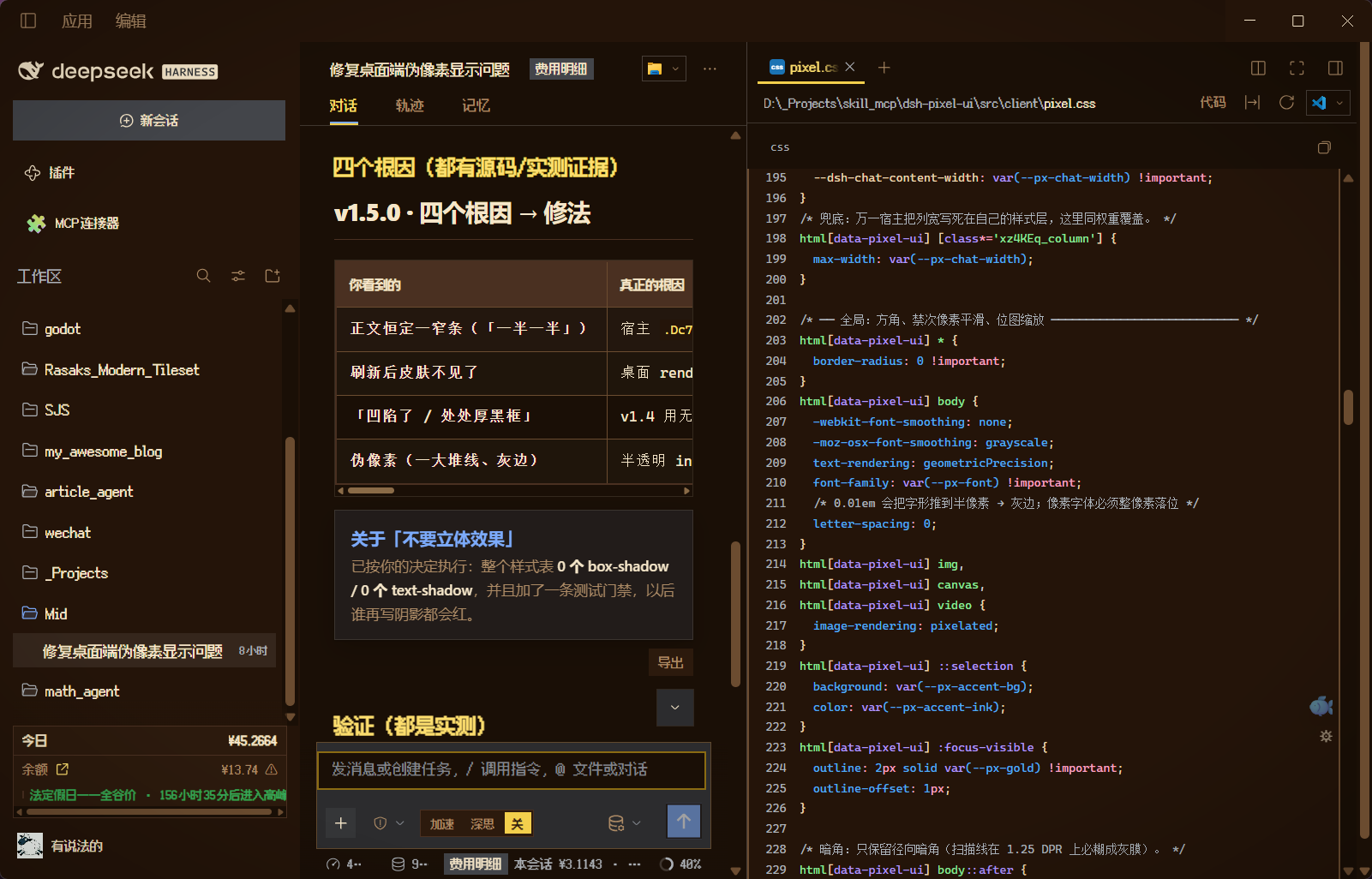Close the pixel.css tab

point(850,67)
